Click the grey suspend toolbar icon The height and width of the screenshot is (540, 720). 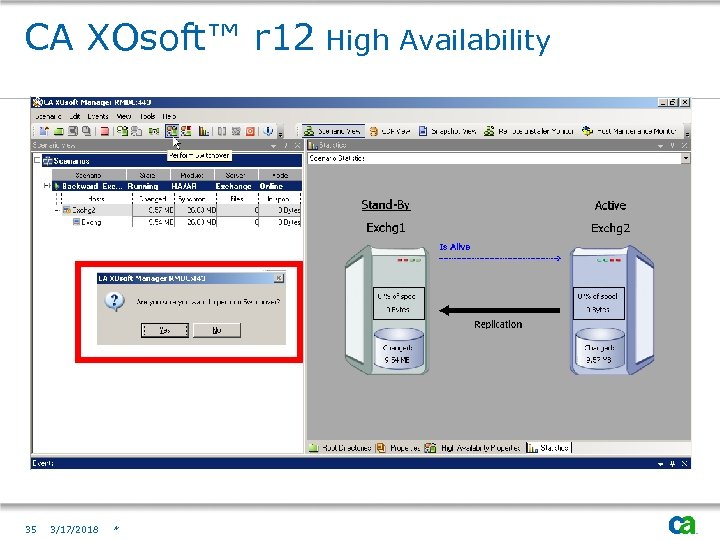pyautogui.click(x=222, y=131)
